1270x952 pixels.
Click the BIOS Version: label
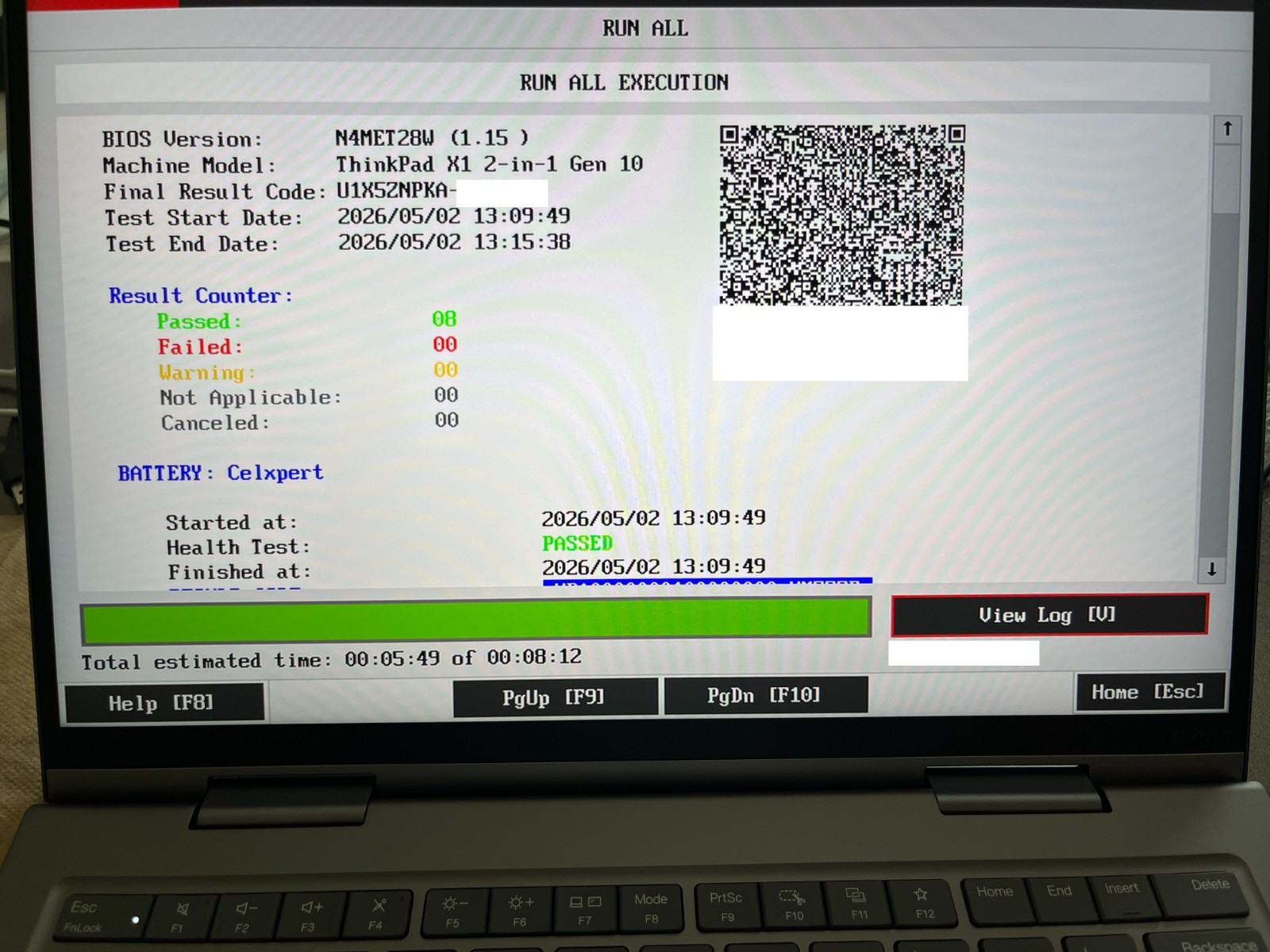click(182, 140)
